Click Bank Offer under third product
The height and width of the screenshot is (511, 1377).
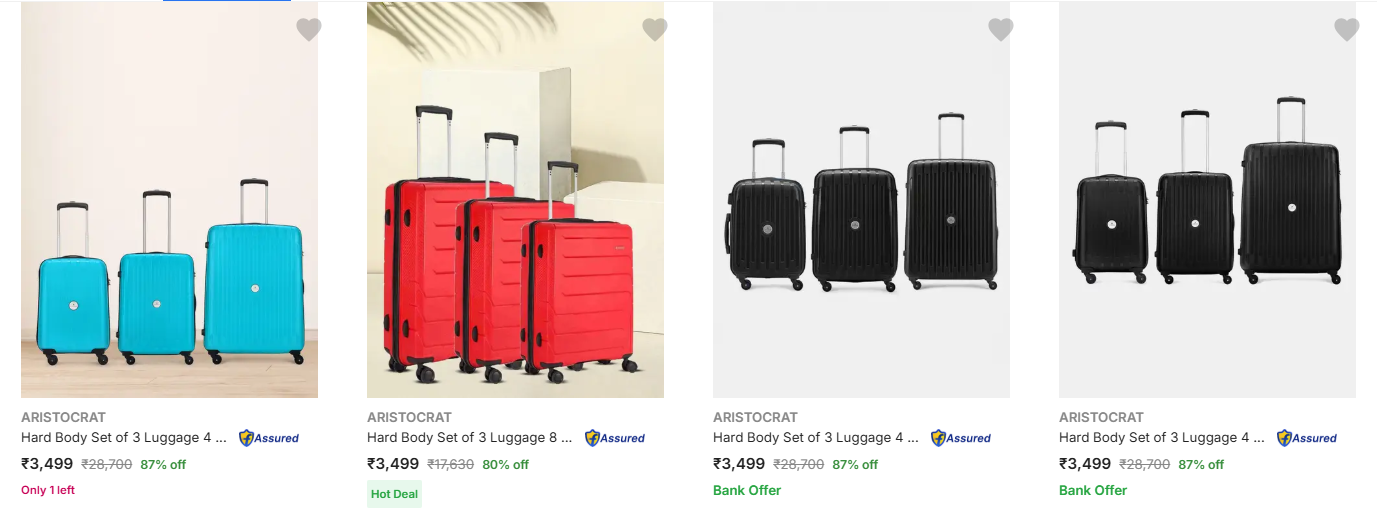tap(747, 490)
